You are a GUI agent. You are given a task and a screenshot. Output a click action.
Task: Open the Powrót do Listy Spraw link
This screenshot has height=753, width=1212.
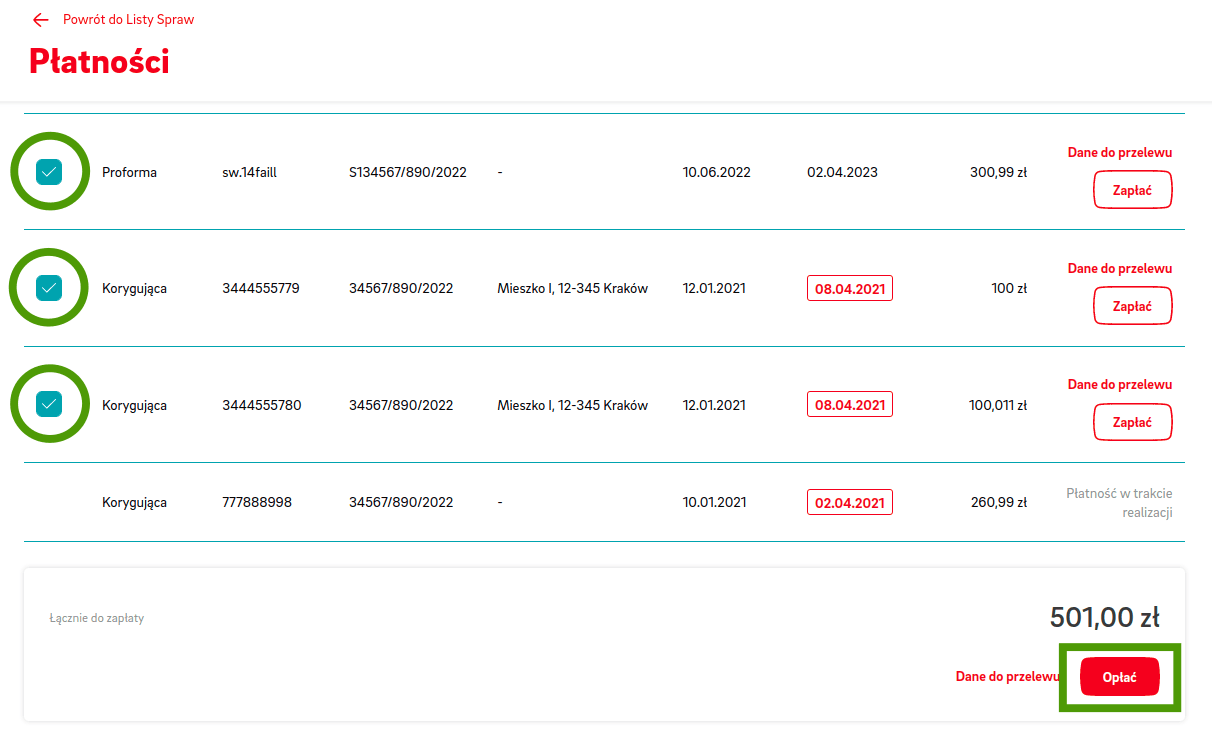point(128,20)
